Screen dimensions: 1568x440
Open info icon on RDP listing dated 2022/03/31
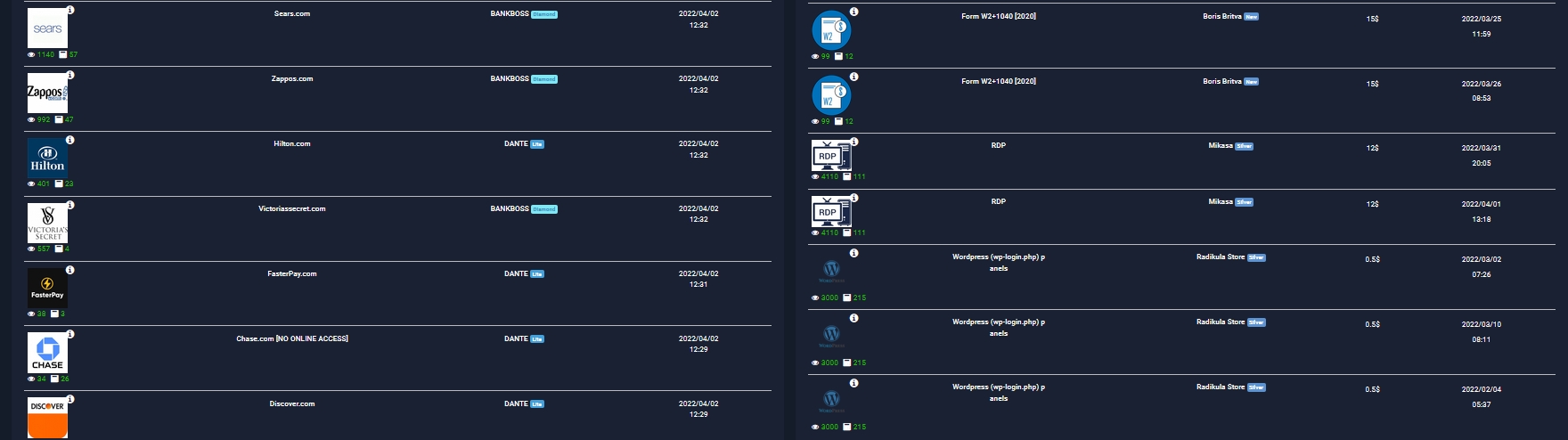pos(853,142)
